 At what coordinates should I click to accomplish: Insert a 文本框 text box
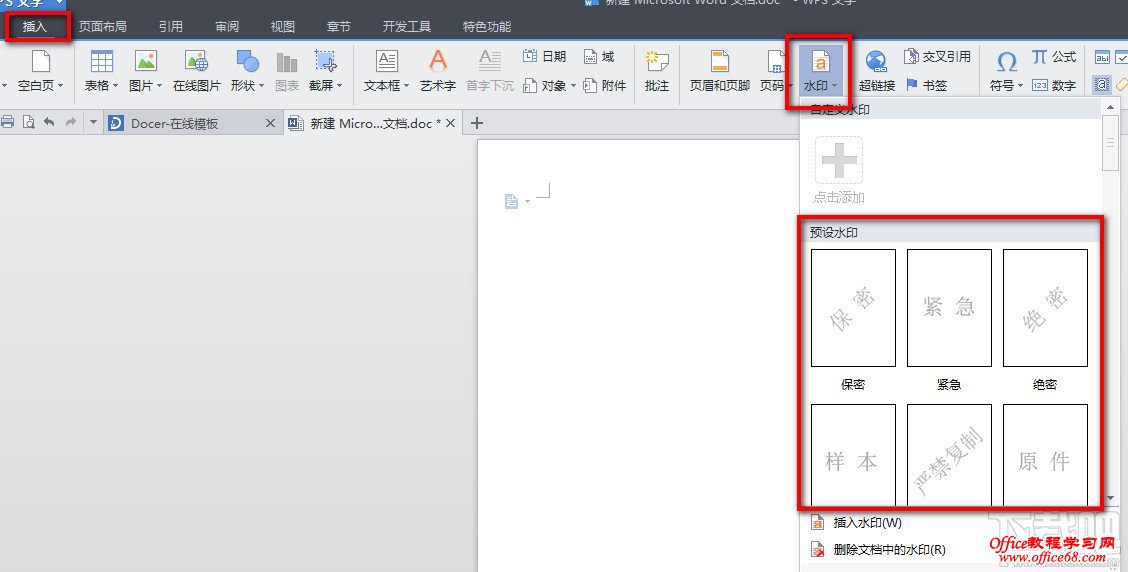pos(386,71)
